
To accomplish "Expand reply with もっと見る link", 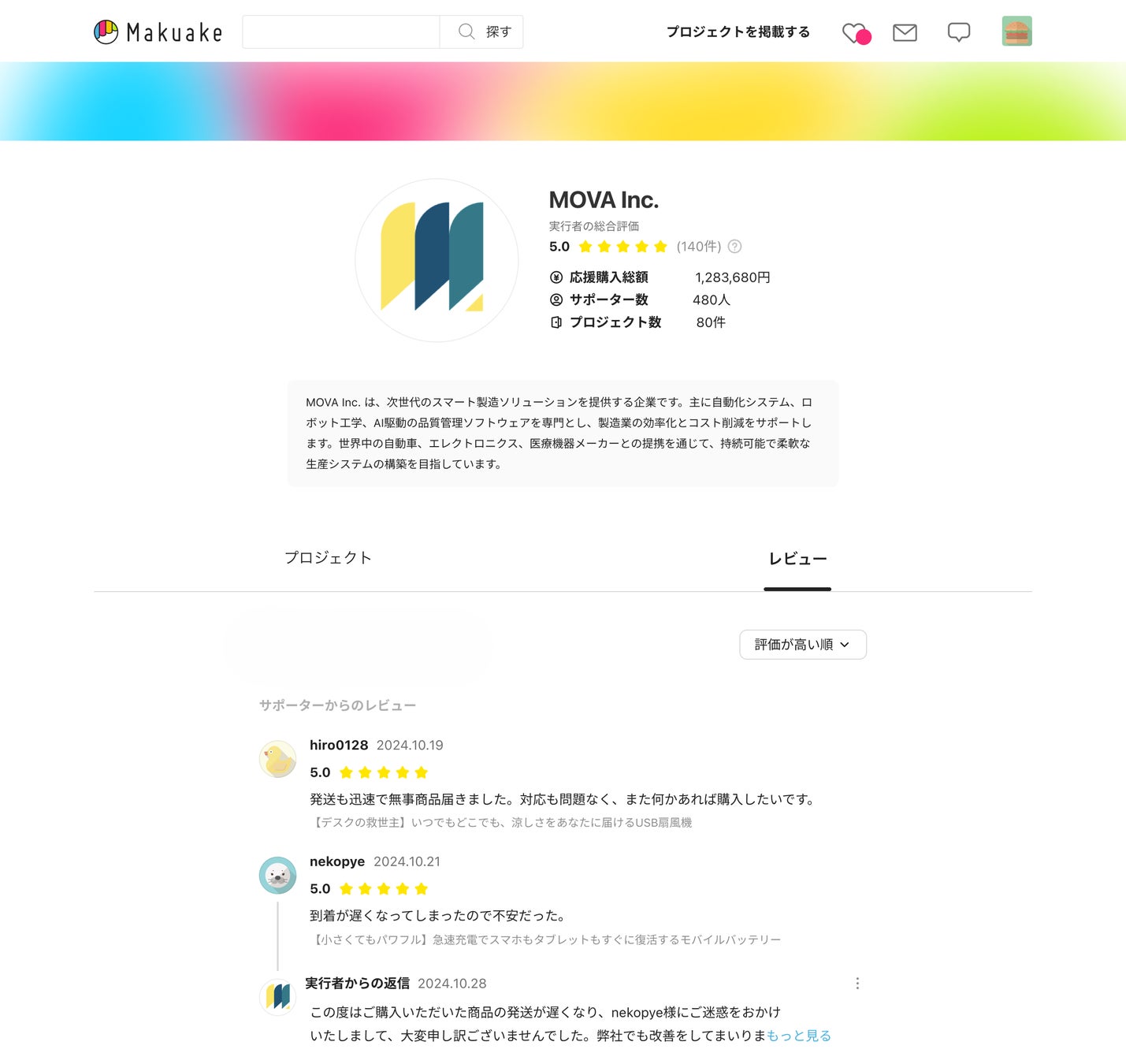I will pos(799,1036).
